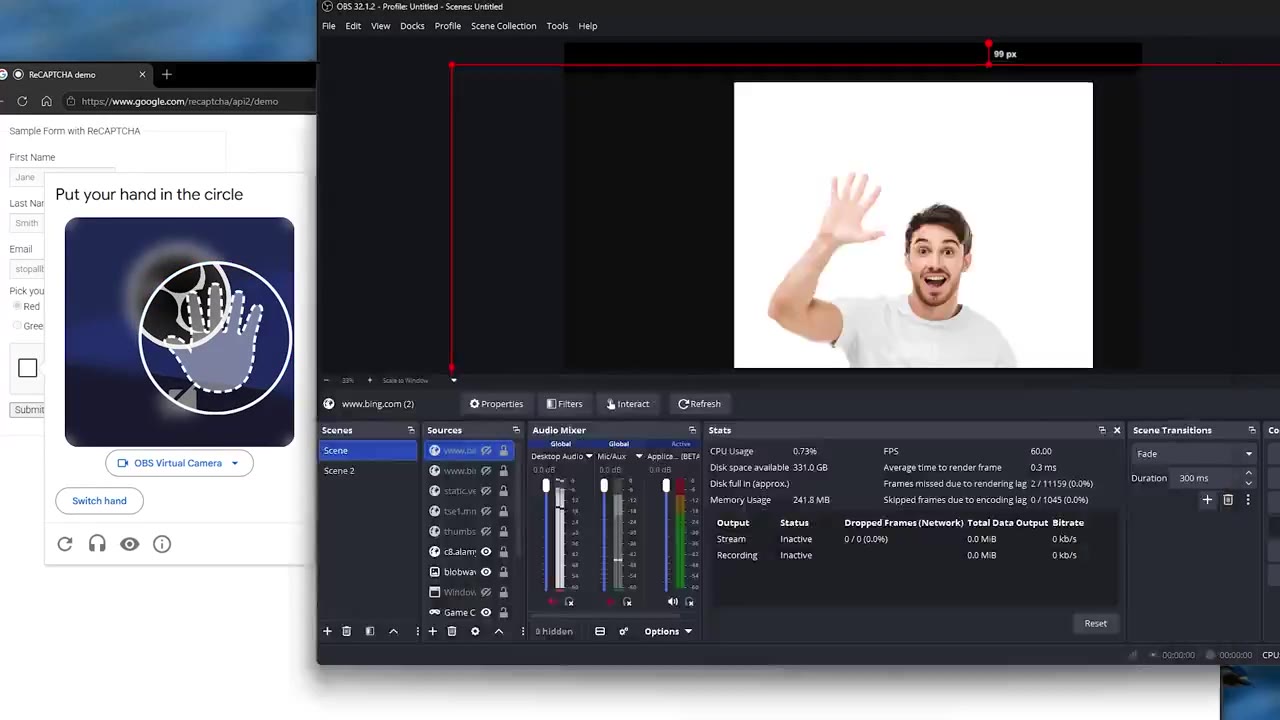Image resolution: width=1280 pixels, height=720 pixels.
Task: Hide the blobwav image source
Action: click(x=486, y=572)
